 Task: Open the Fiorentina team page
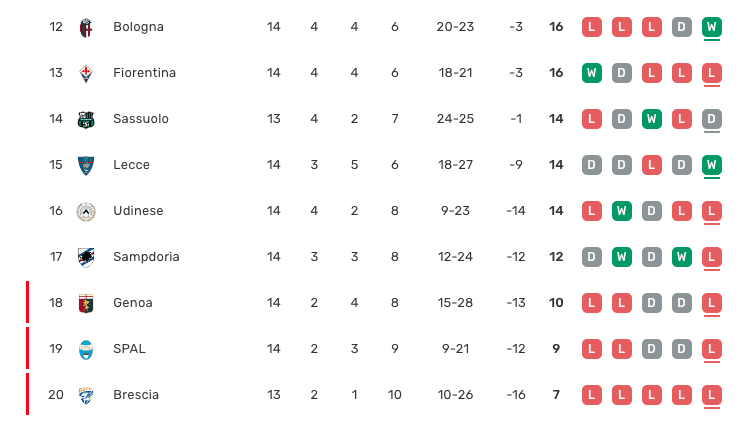click(144, 73)
